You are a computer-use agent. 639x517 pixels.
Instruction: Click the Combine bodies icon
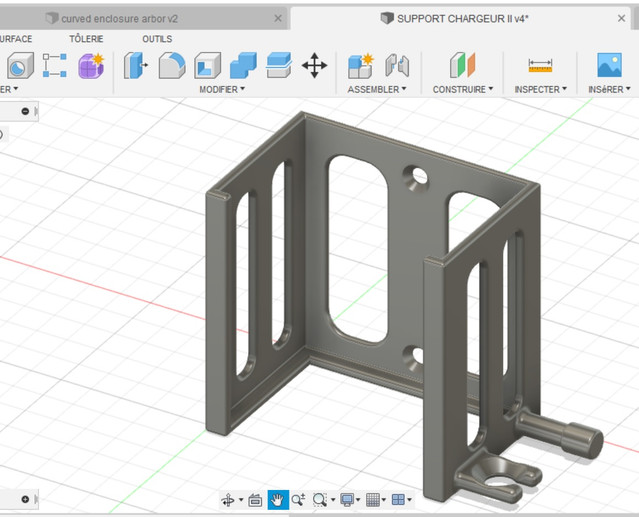(x=243, y=66)
